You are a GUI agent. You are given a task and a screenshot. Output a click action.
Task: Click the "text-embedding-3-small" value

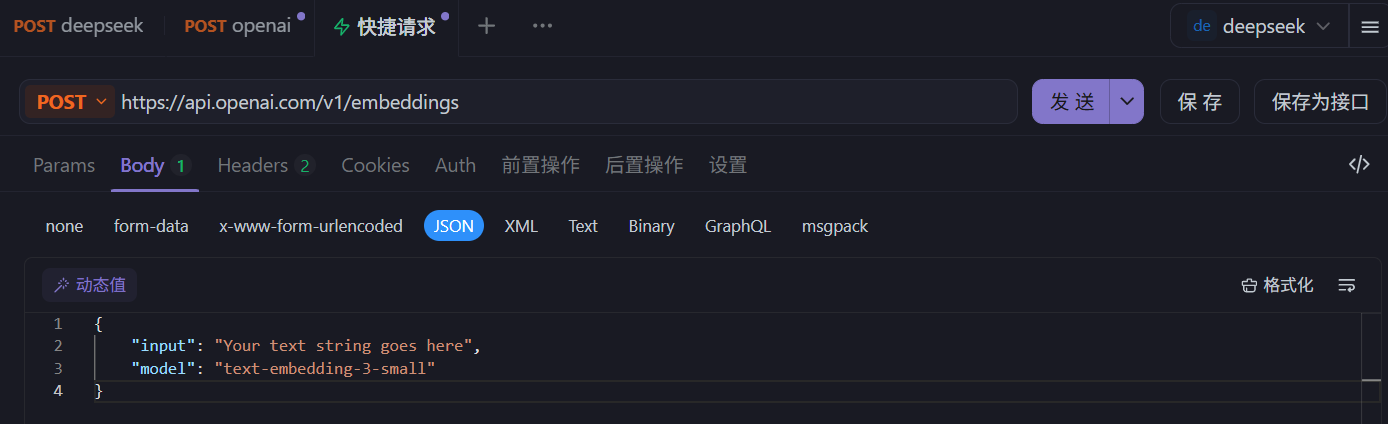[325, 368]
